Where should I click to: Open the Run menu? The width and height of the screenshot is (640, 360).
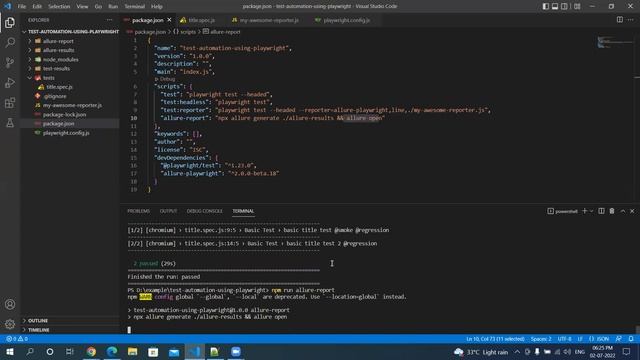(x=113, y=6)
